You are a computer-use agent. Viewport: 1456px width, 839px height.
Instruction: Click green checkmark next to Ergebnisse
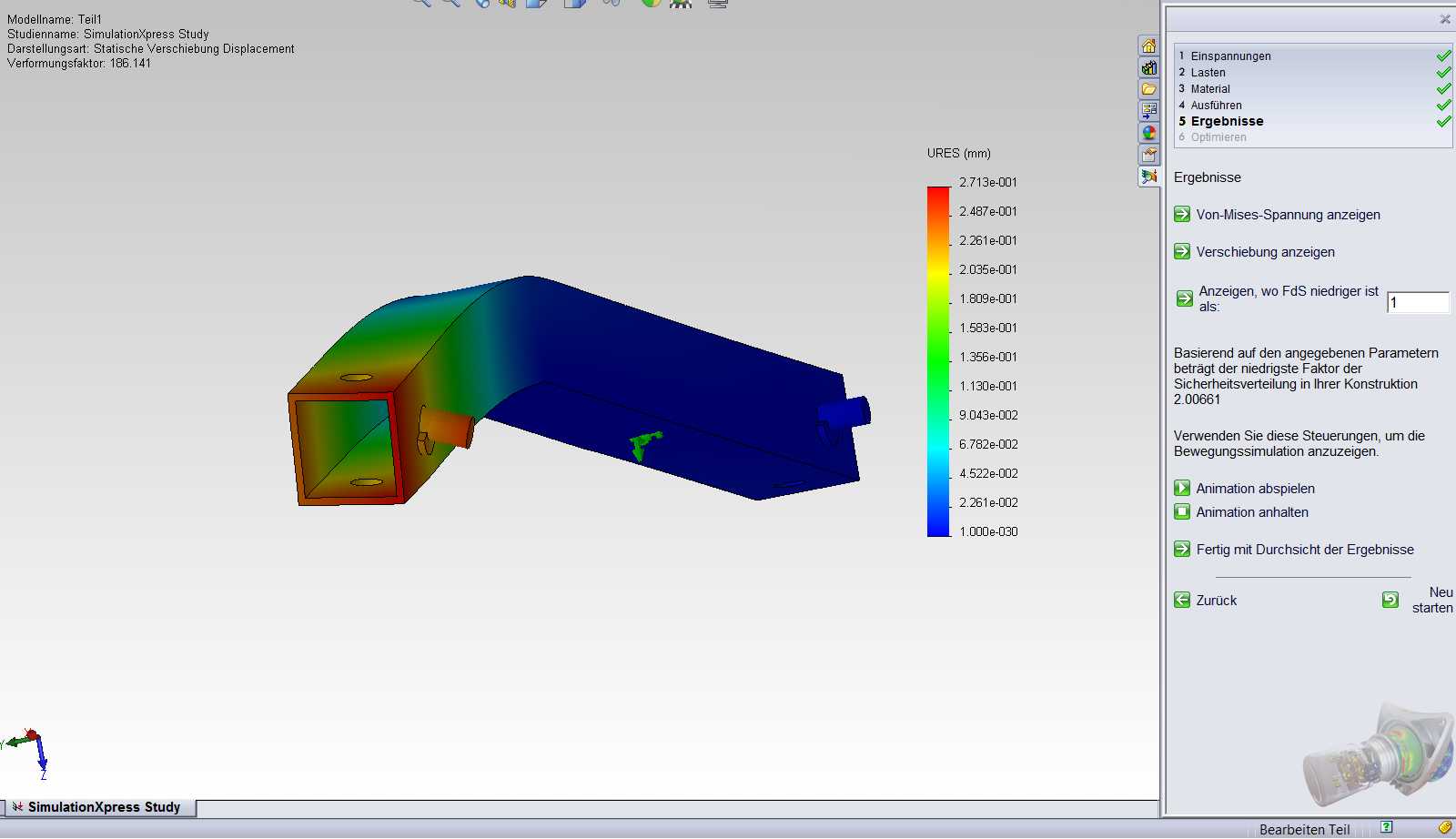pyautogui.click(x=1443, y=121)
